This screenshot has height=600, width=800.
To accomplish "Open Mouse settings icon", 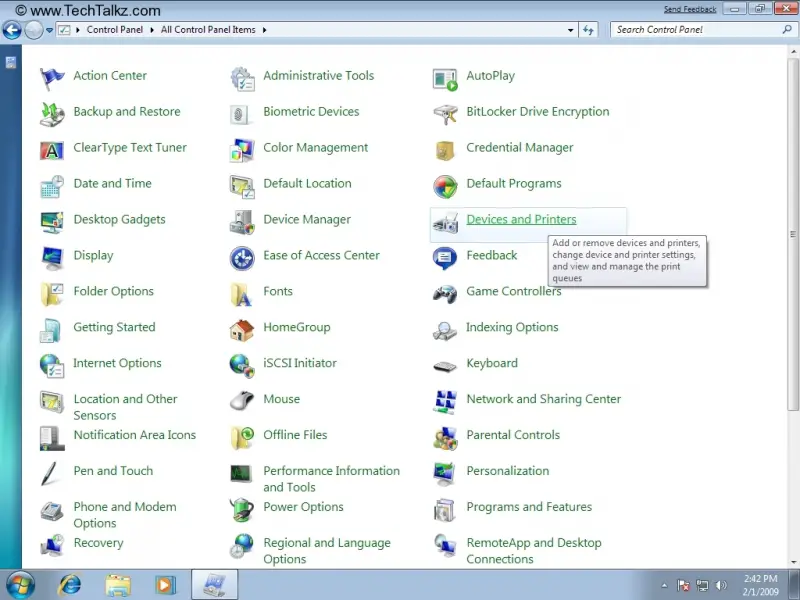I will point(242,401).
